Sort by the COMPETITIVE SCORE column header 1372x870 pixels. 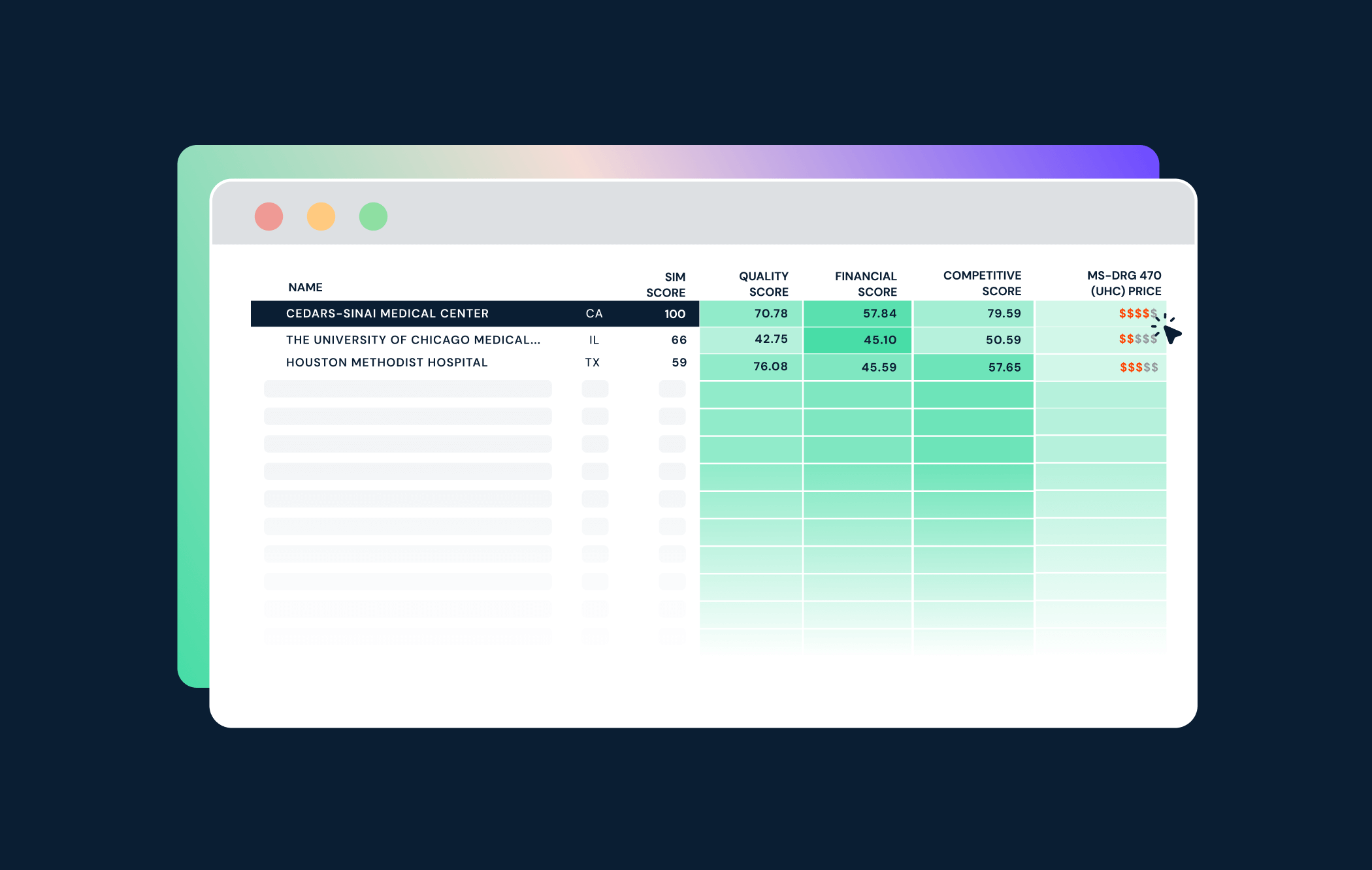(x=982, y=283)
